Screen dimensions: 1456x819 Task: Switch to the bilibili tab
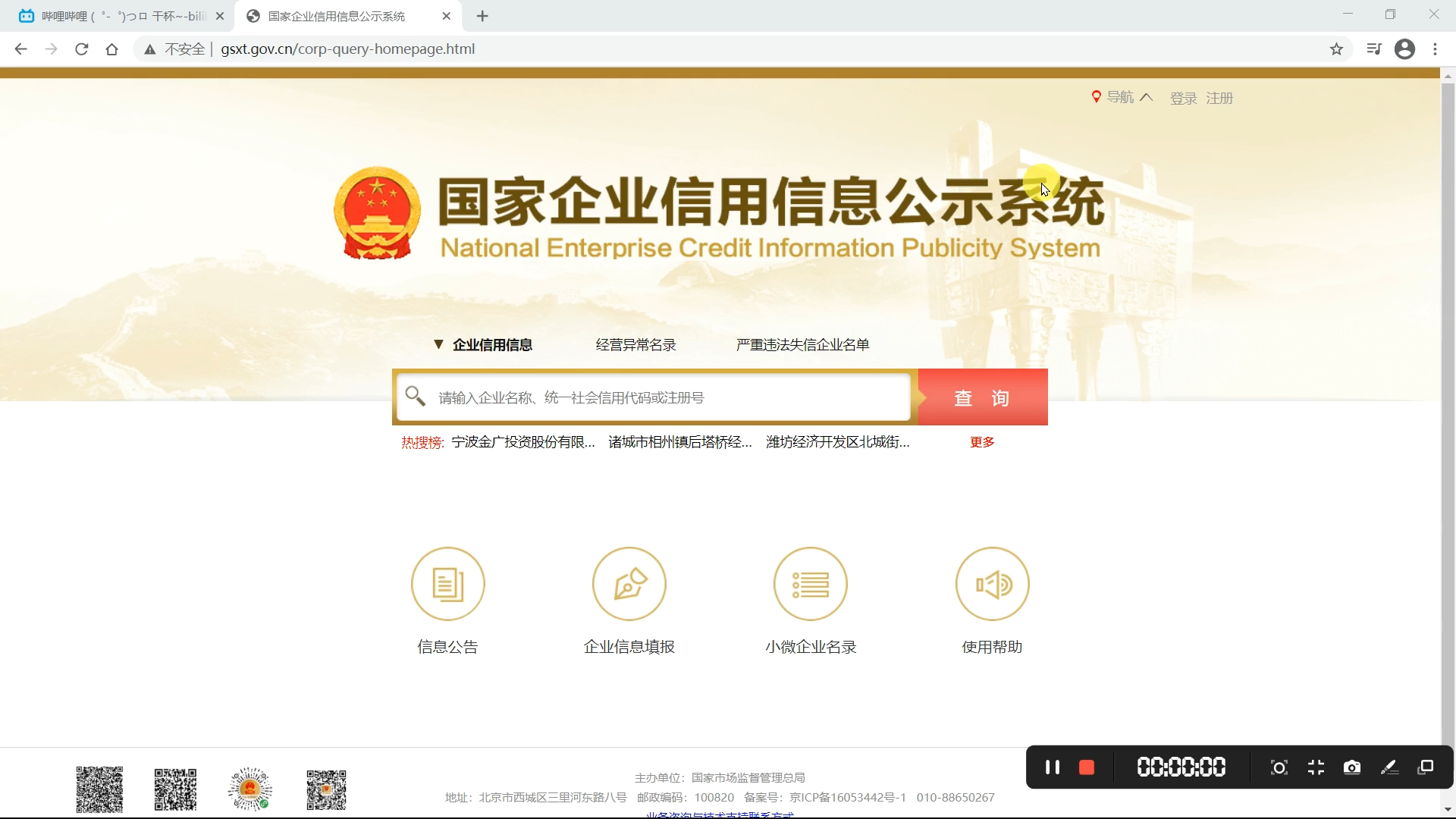click(x=121, y=16)
